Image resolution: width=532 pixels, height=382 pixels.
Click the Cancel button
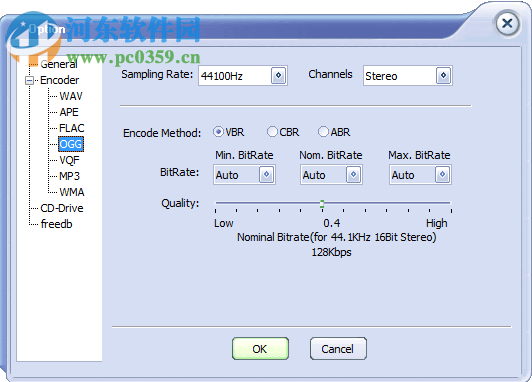pos(338,348)
